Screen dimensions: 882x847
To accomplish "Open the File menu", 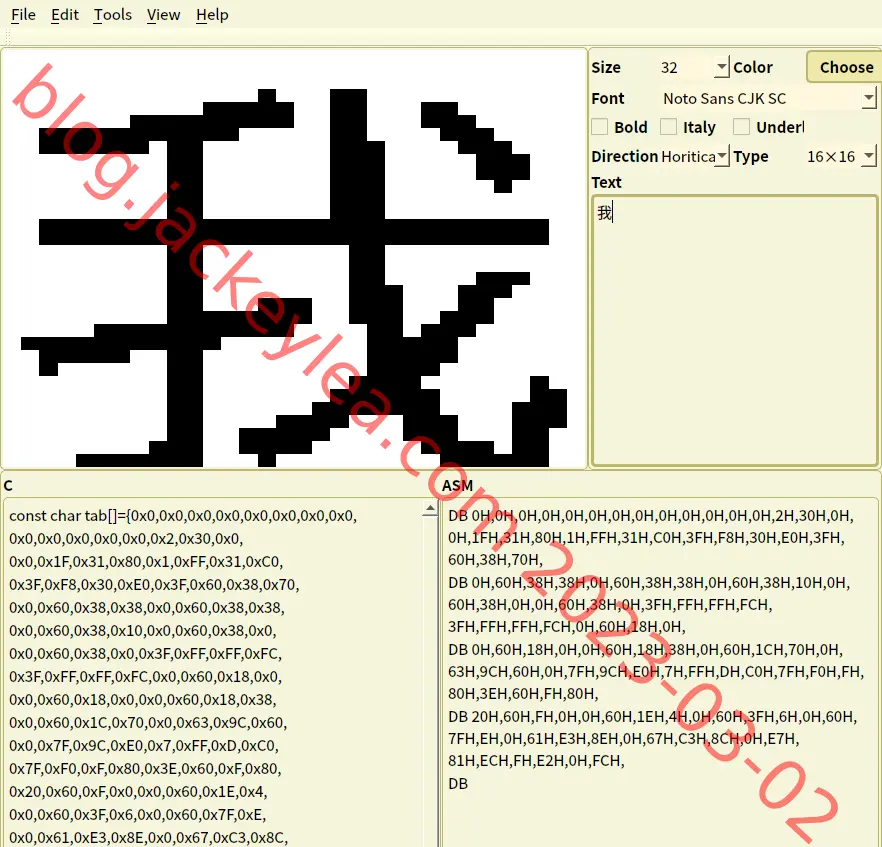I will [x=23, y=15].
